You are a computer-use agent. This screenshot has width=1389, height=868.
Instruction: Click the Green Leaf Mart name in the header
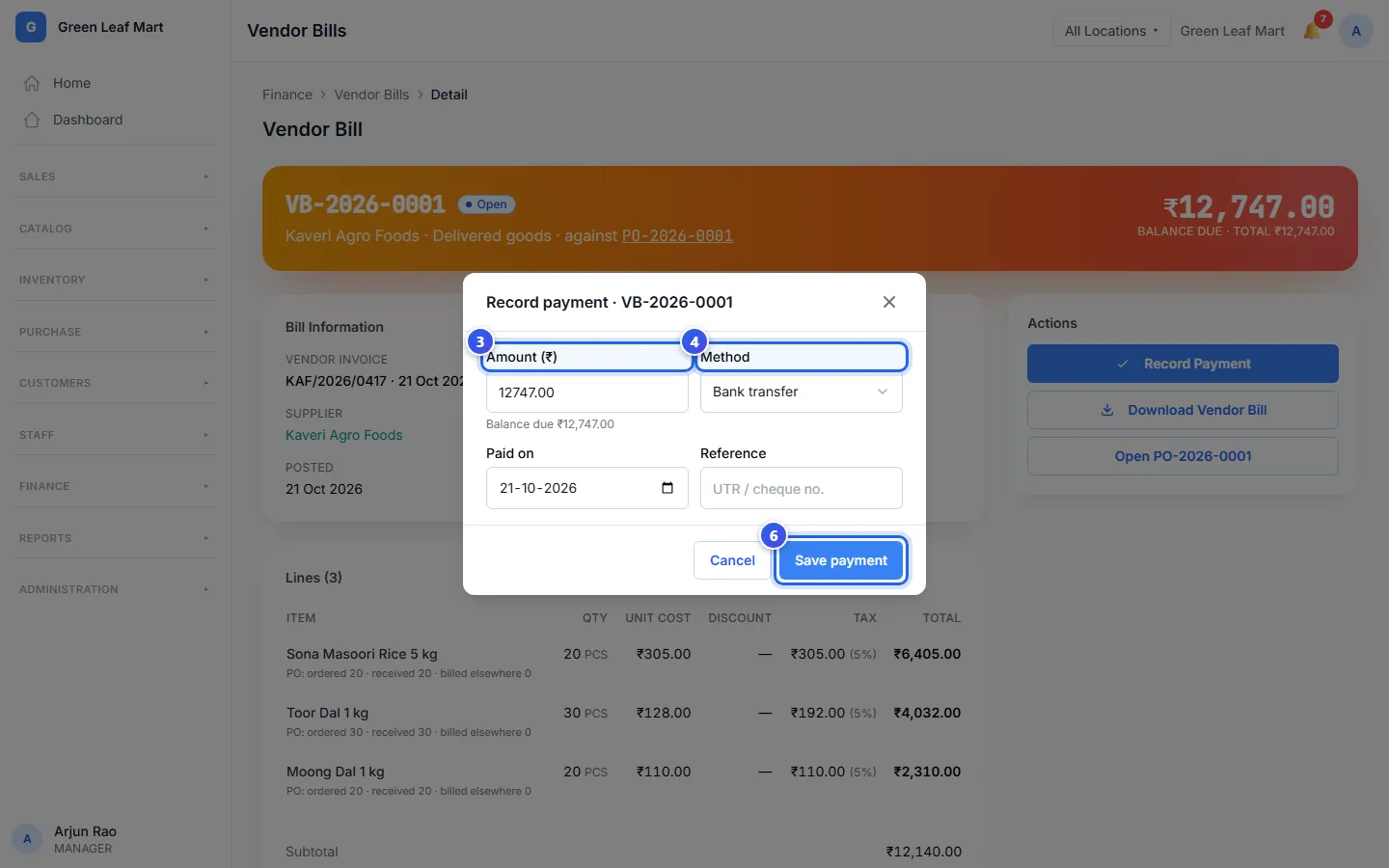click(1232, 31)
